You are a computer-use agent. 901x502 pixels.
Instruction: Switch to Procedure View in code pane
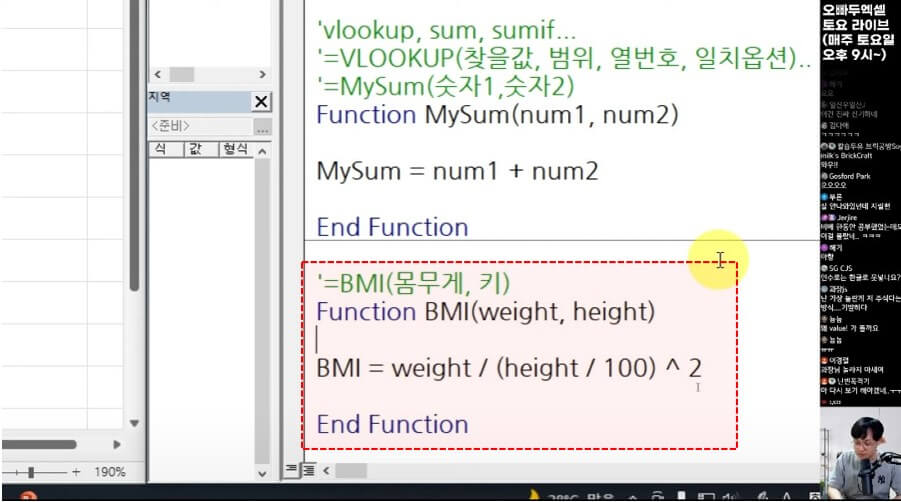292,469
